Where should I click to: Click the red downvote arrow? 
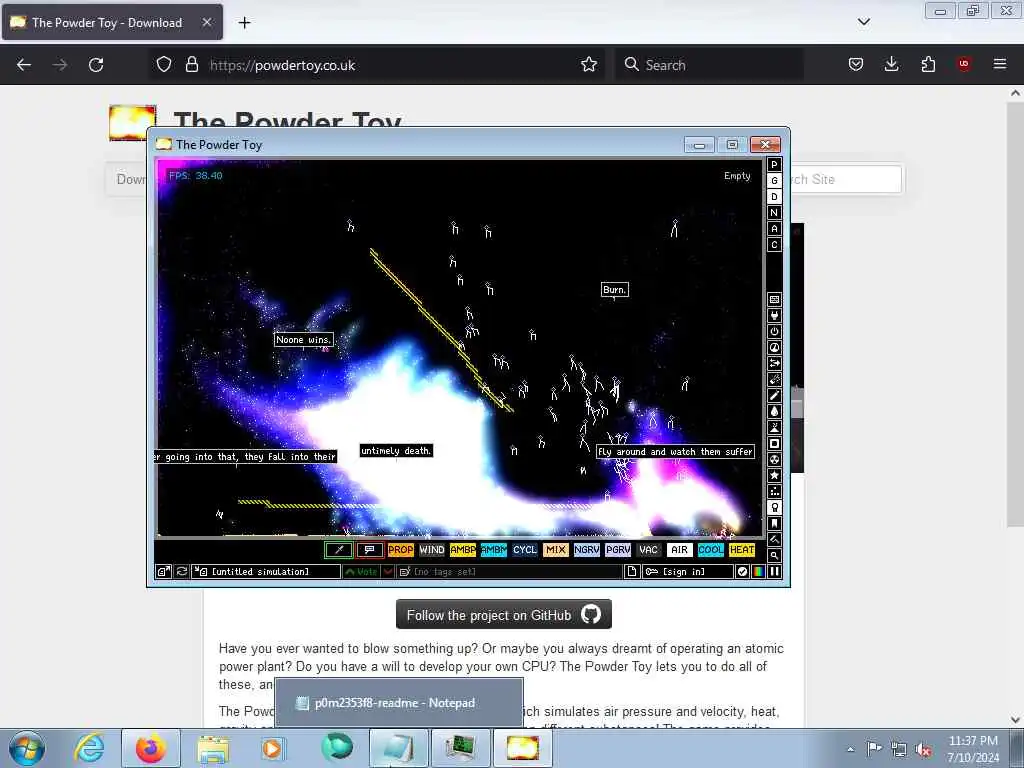[387, 571]
